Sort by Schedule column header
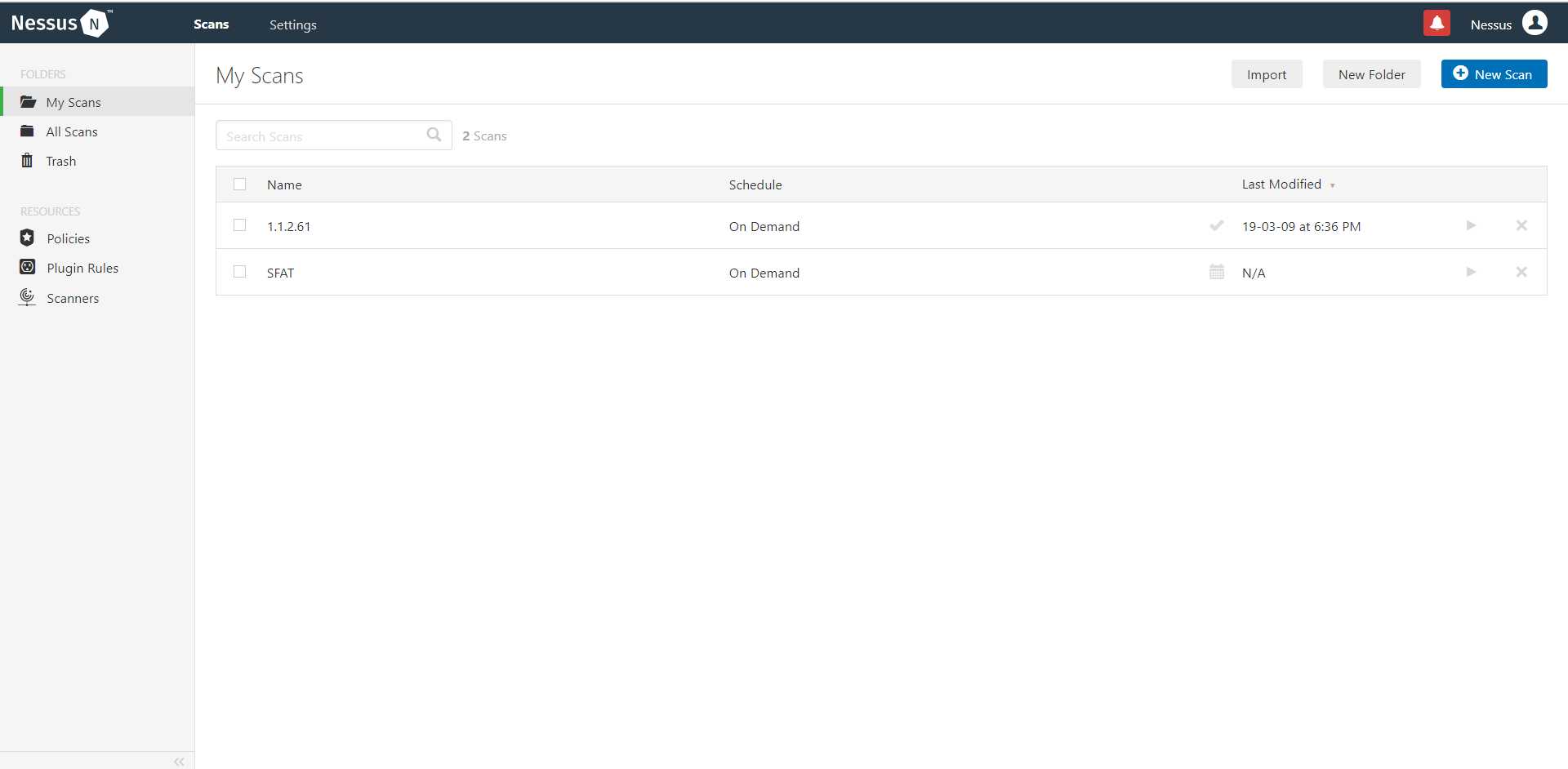This screenshot has width=1568, height=769. coord(755,185)
